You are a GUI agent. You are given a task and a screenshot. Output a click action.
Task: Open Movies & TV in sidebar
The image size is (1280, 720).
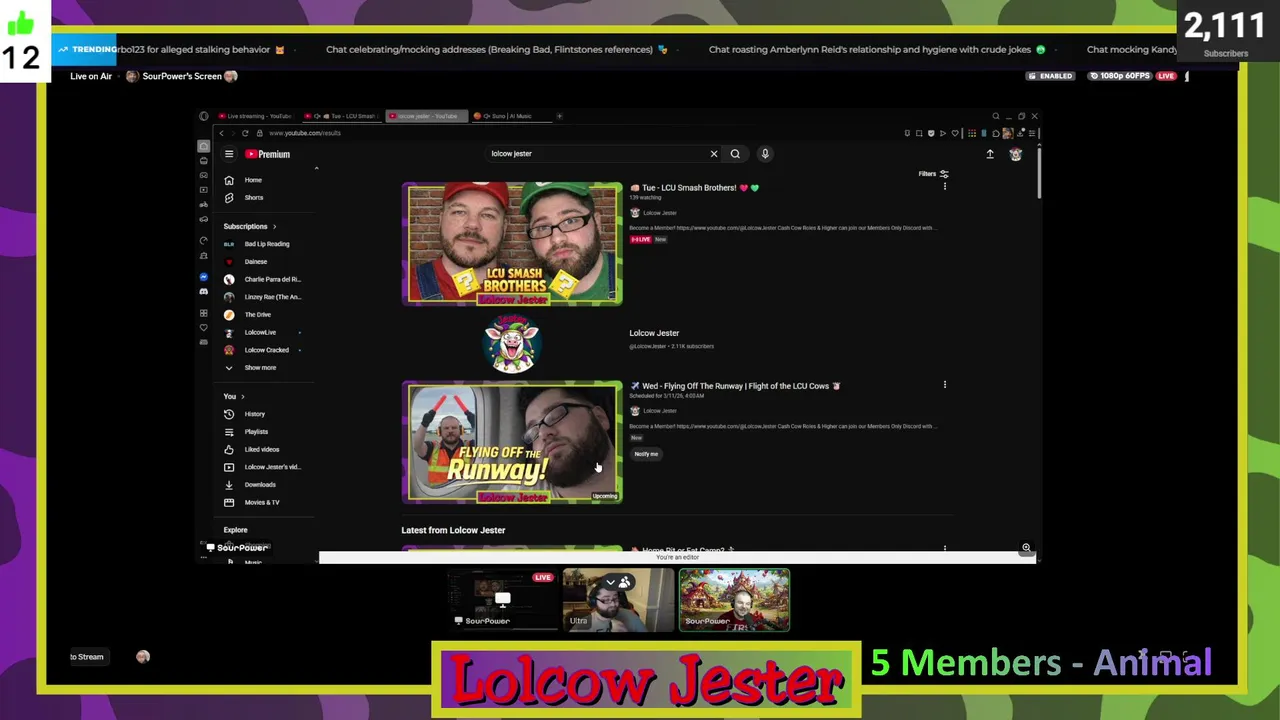252,502
